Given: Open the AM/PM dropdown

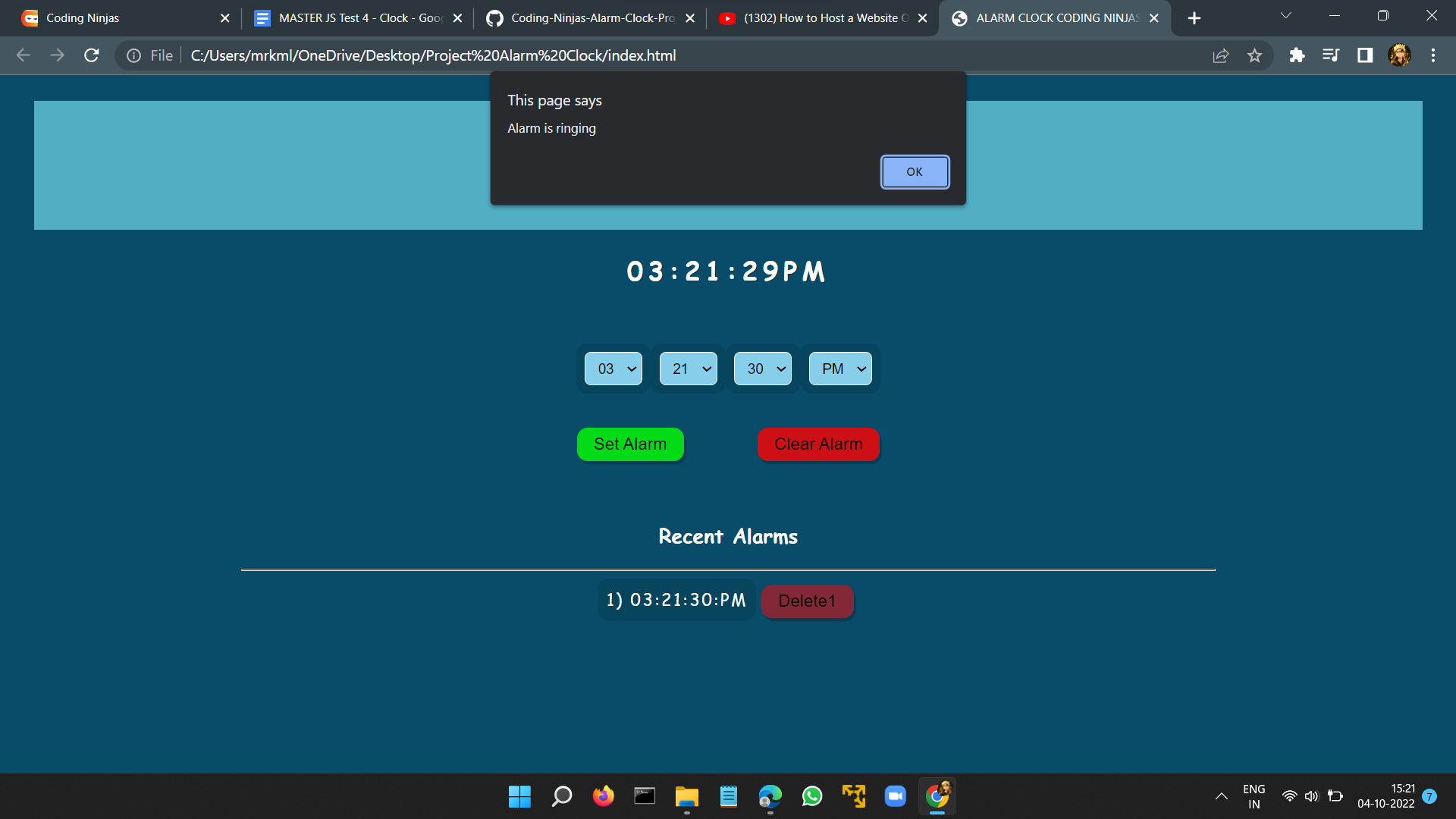Looking at the screenshot, I should (x=840, y=369).
